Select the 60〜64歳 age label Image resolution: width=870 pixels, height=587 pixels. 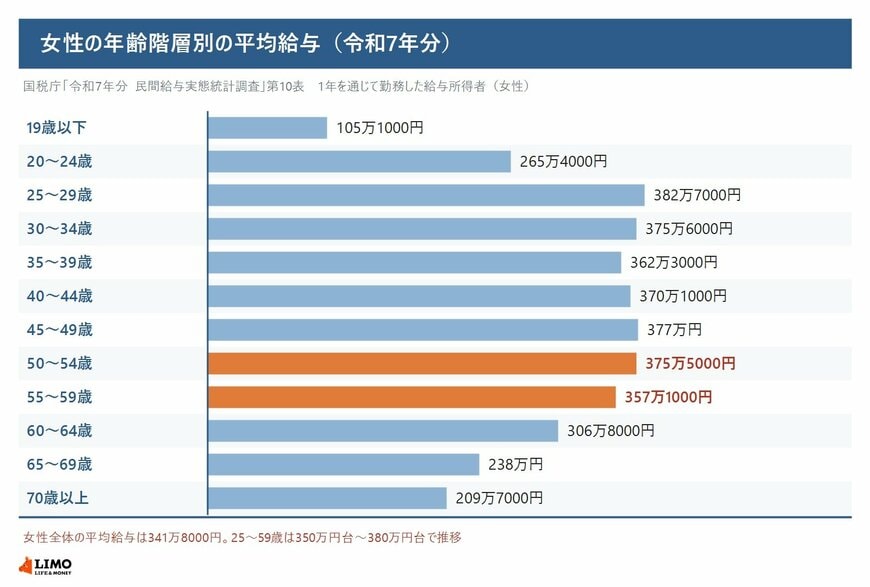[x=59, y=431]
